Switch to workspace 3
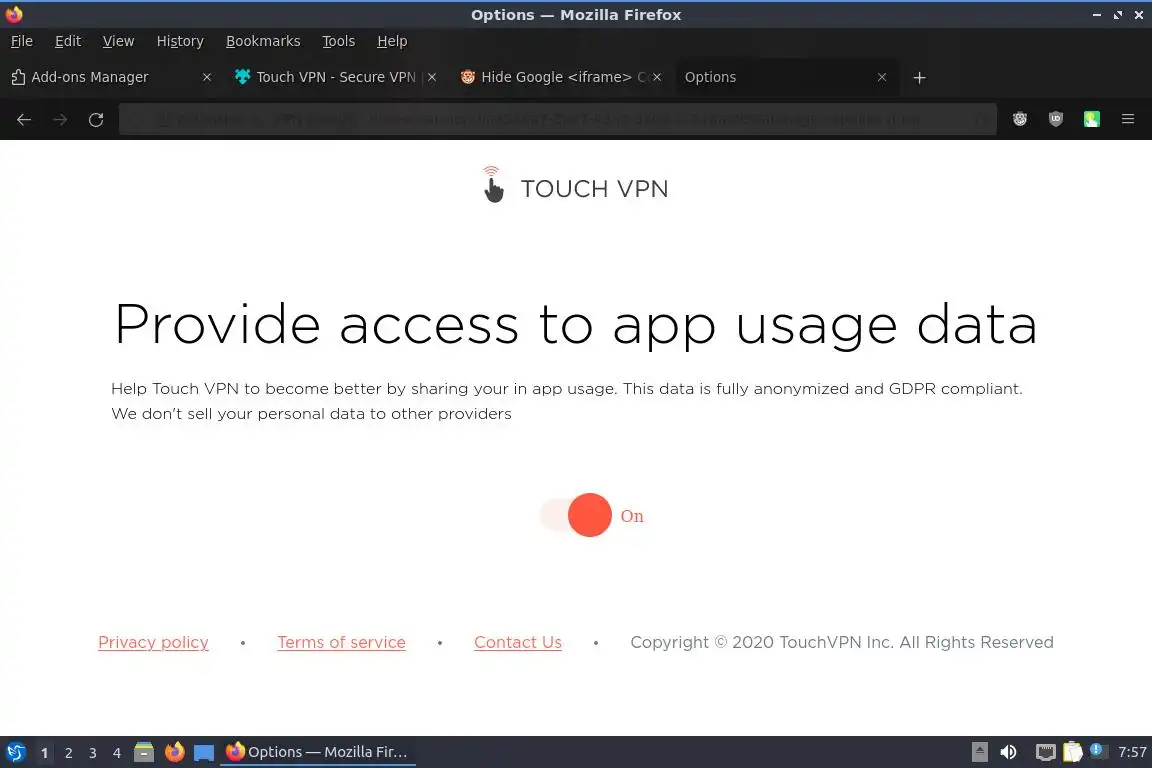1152x768 pixels. (x=93, y=753)
